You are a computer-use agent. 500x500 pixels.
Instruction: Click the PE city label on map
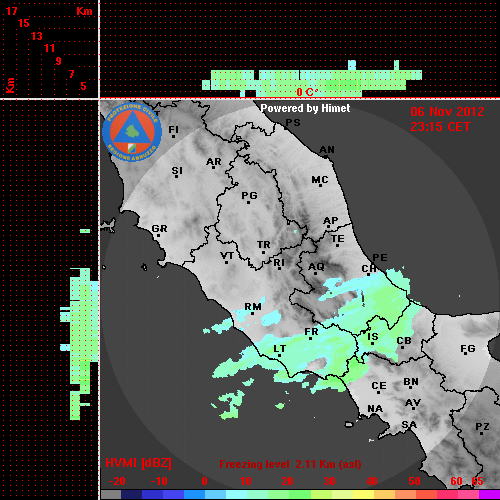tap(380, 258)
